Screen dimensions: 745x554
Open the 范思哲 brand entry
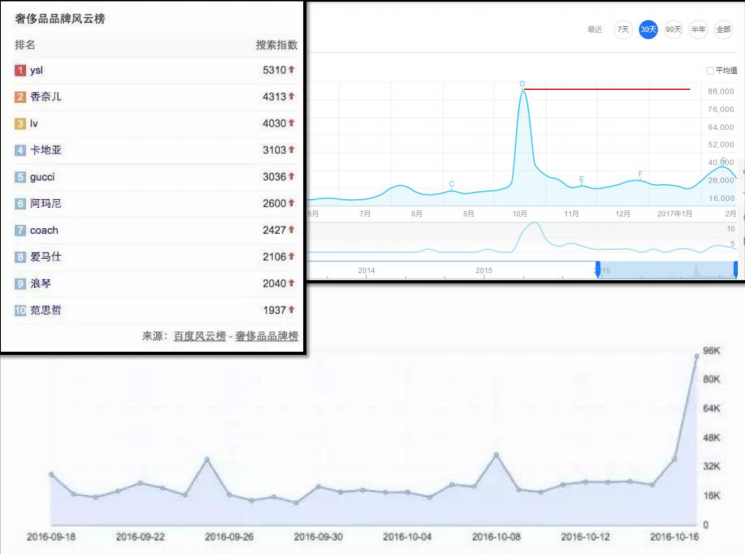[46, 310]
